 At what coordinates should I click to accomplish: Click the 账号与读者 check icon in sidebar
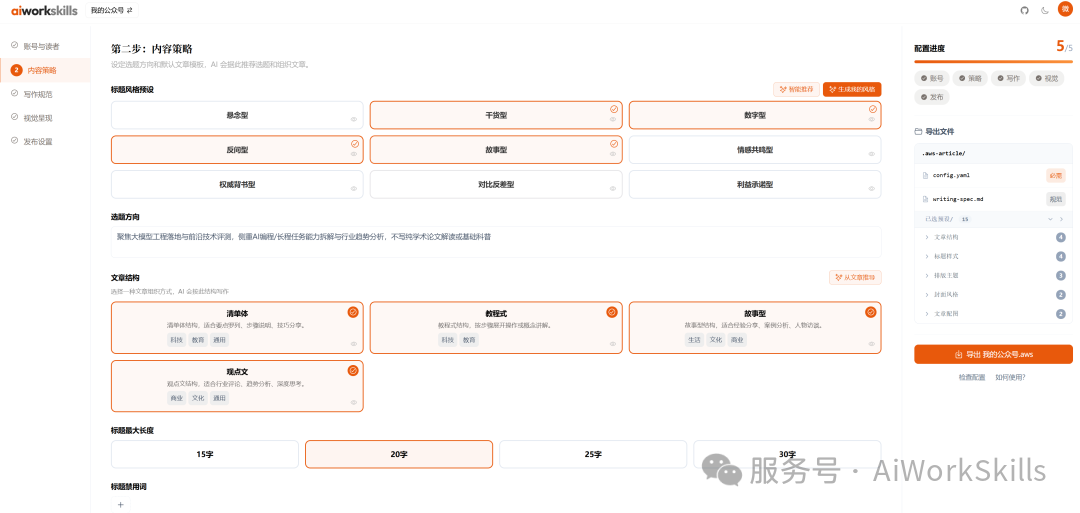pyautogui.click(x=14, y=46)
